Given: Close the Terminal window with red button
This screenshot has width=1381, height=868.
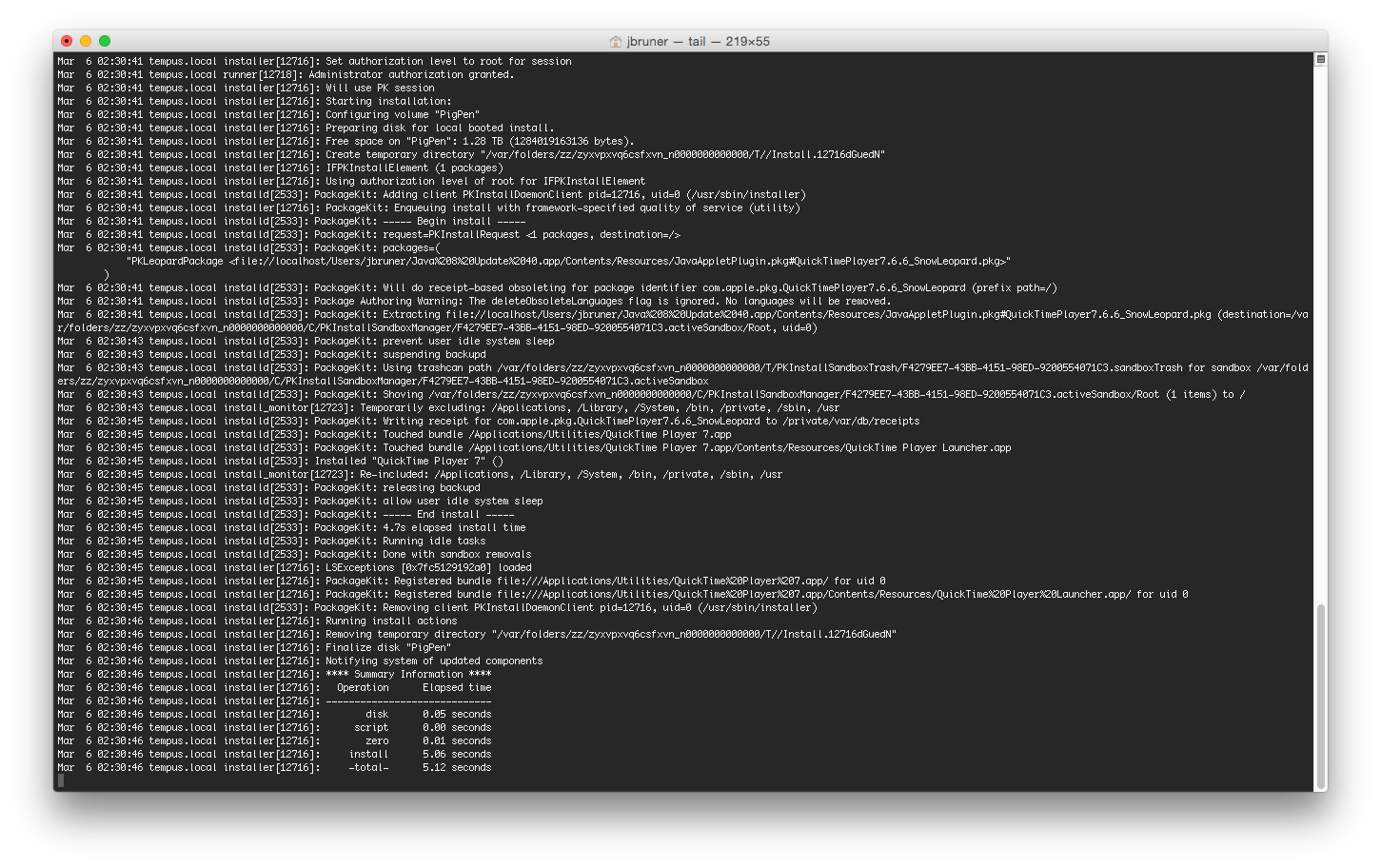Looking at the screenshot, I should pos(67,41).
